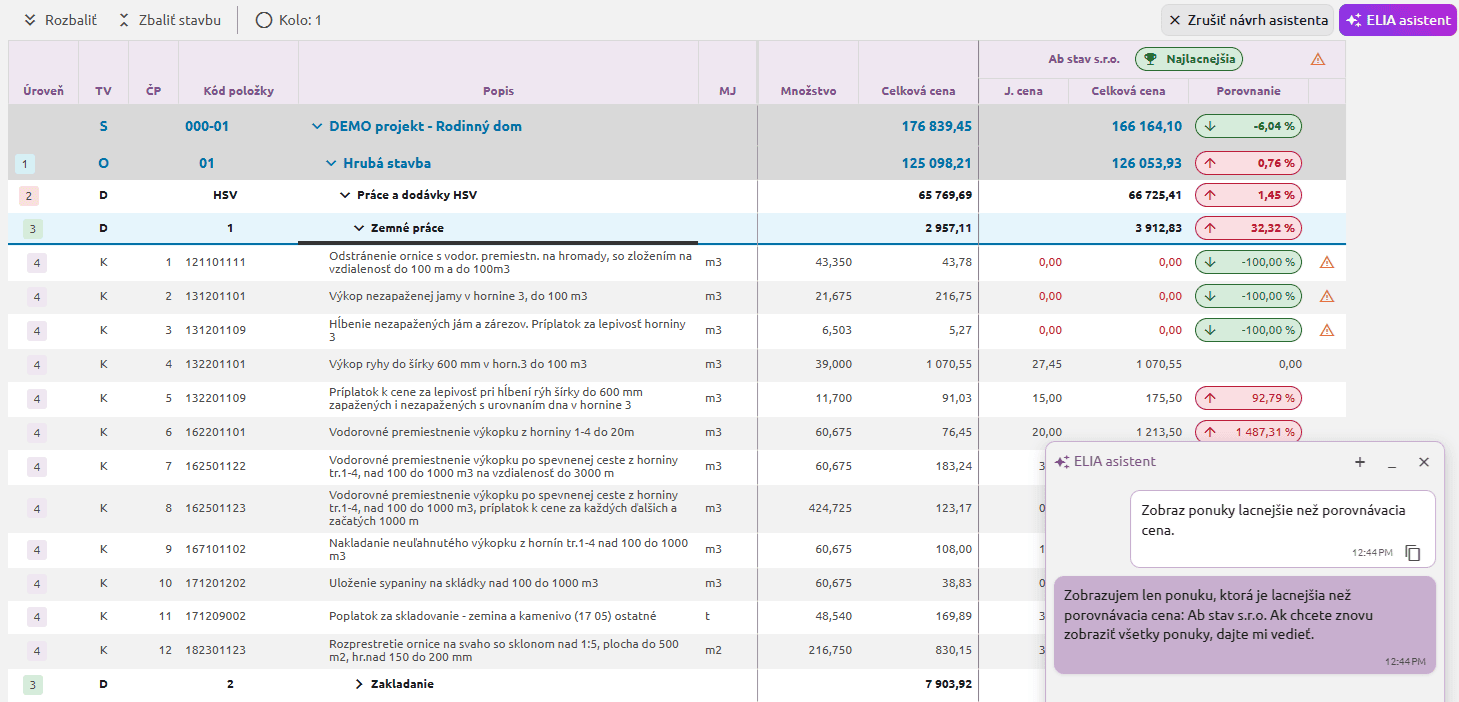The width and height of the screenshot is (1459, 702).
Task: Click code 000-01 on DEMO projekt row
Action: click(207, 126)
